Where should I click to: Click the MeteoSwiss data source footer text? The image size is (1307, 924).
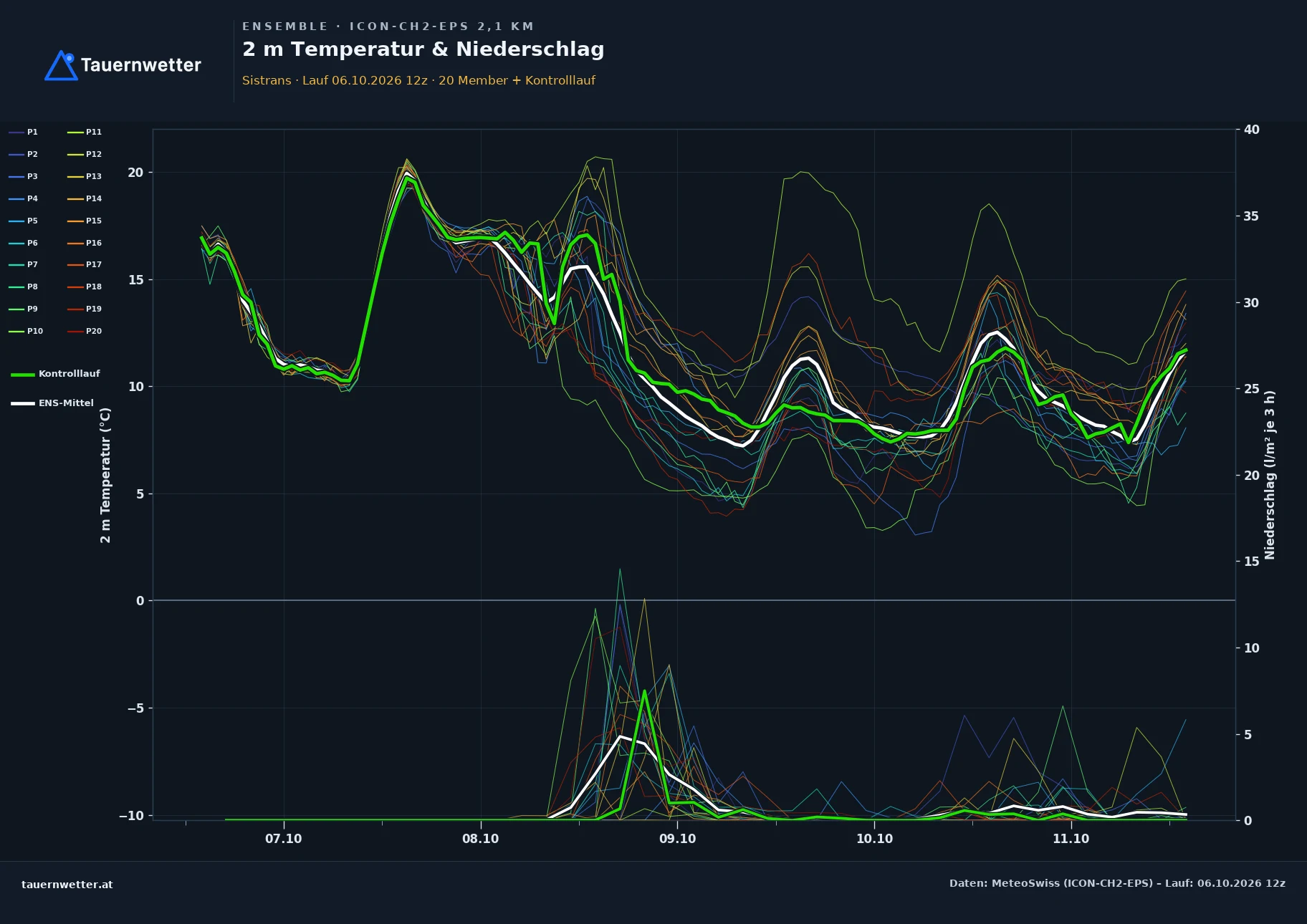1117,883
